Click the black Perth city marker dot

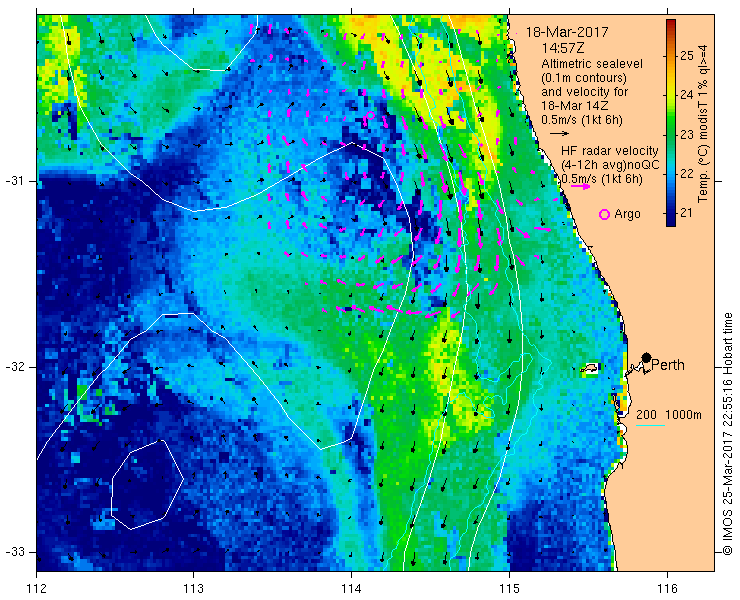click(x=647, y=357)
